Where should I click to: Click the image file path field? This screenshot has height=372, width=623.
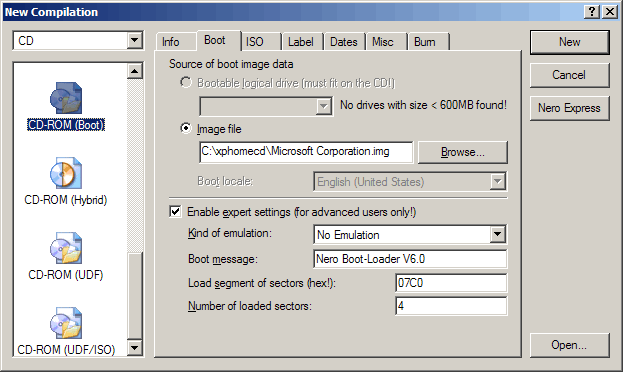click(x=306, y=152)
